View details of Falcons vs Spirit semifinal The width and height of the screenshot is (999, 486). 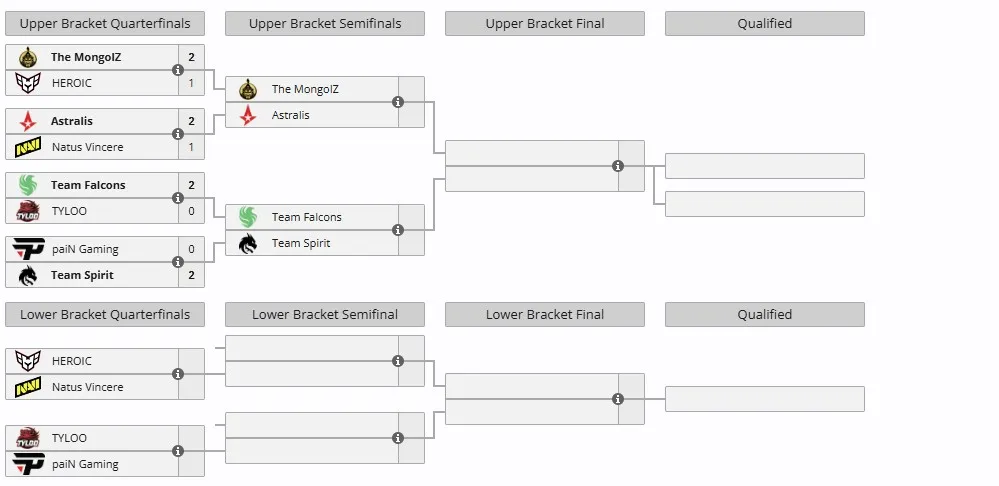[x=398, y=230]
